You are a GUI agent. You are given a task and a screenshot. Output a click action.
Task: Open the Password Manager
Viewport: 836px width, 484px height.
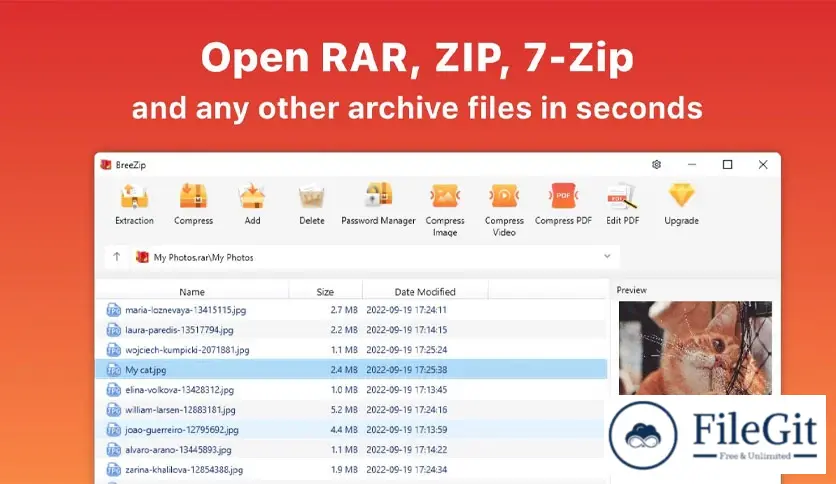click(x=378, y=204)
